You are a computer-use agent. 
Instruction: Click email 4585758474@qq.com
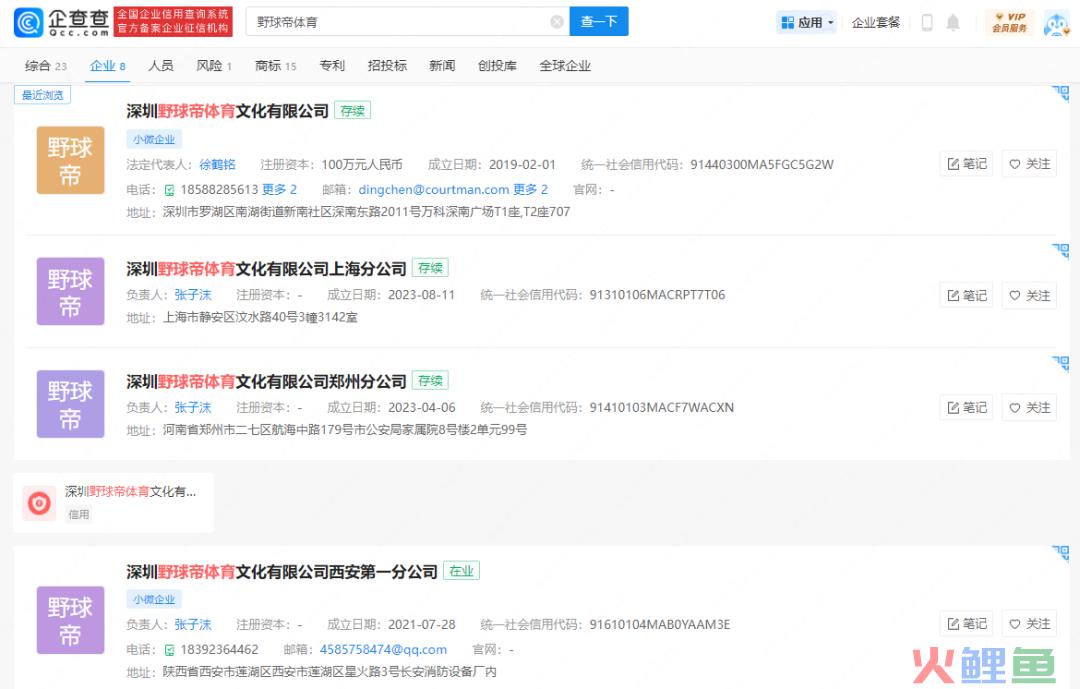pos(383,650)
